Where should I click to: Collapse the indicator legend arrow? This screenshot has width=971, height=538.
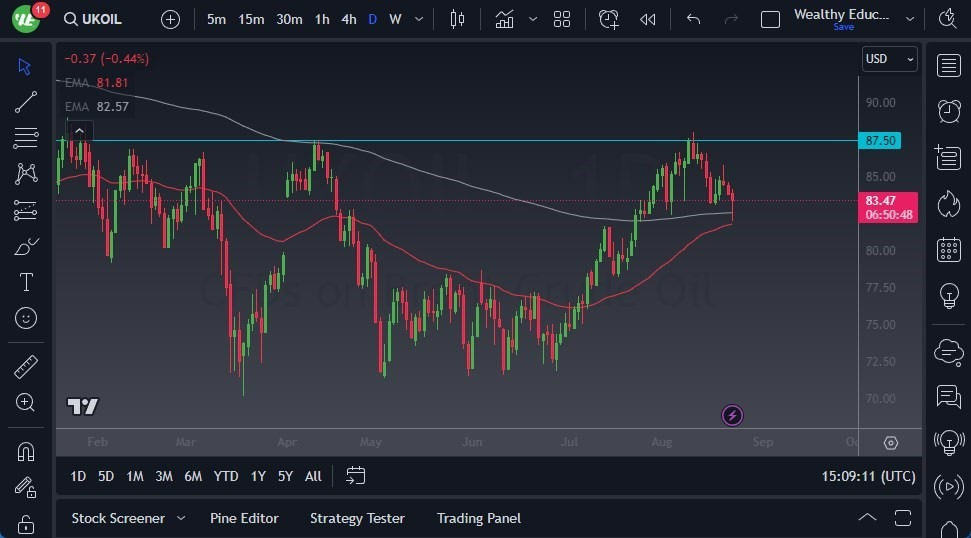tap(78, 130)
